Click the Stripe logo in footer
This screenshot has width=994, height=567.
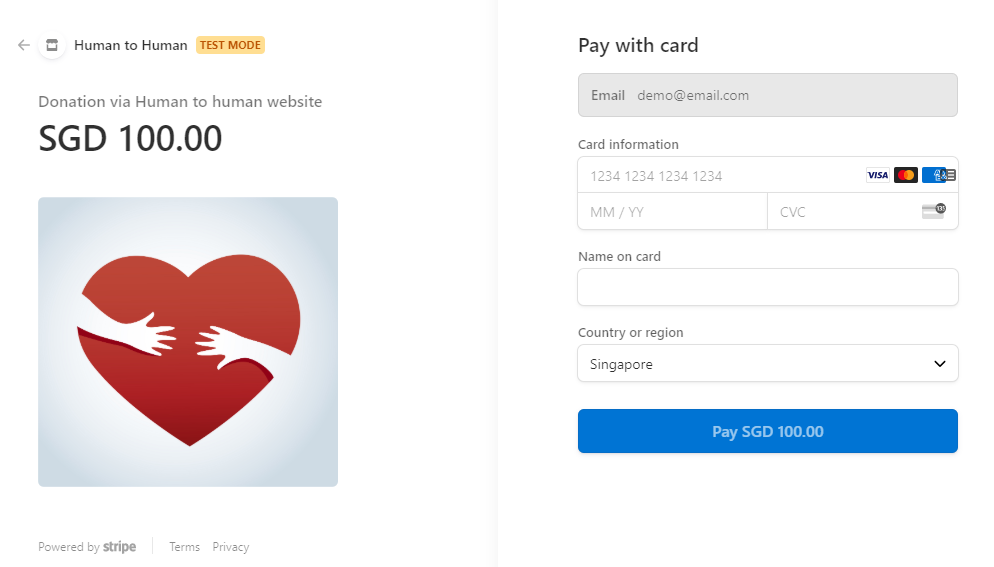[x=119, y=547]
